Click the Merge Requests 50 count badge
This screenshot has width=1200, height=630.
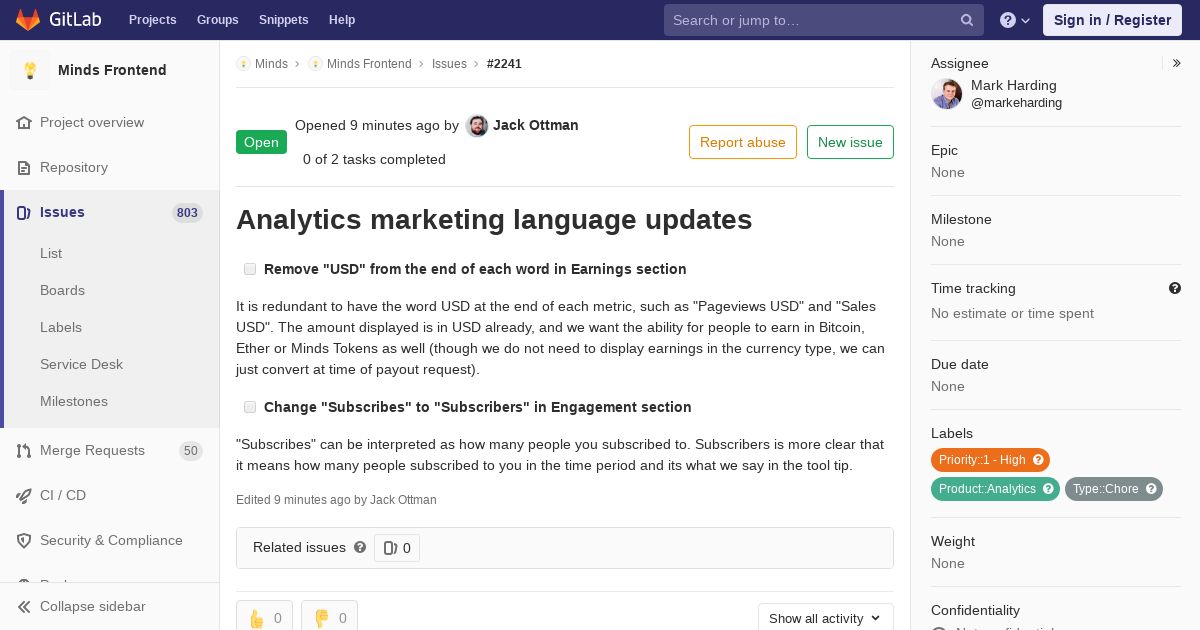point(191,451)
